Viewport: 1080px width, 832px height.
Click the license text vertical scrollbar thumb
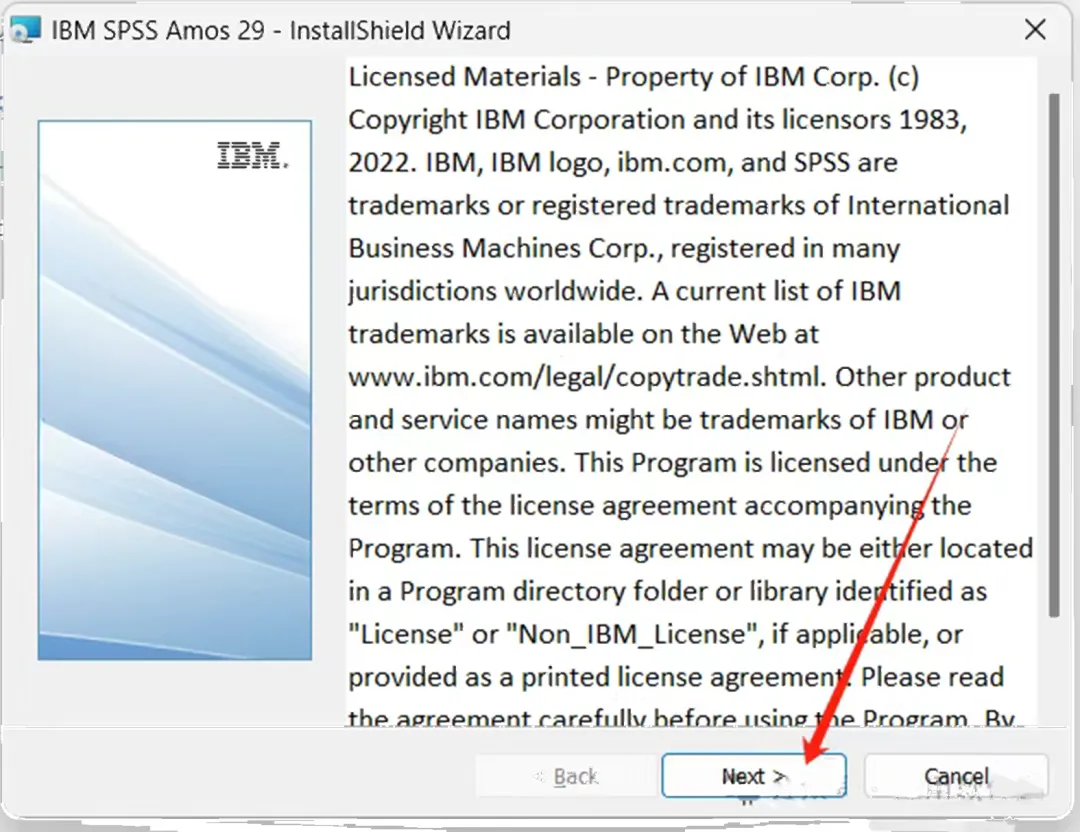click(x=1053, y=355)
